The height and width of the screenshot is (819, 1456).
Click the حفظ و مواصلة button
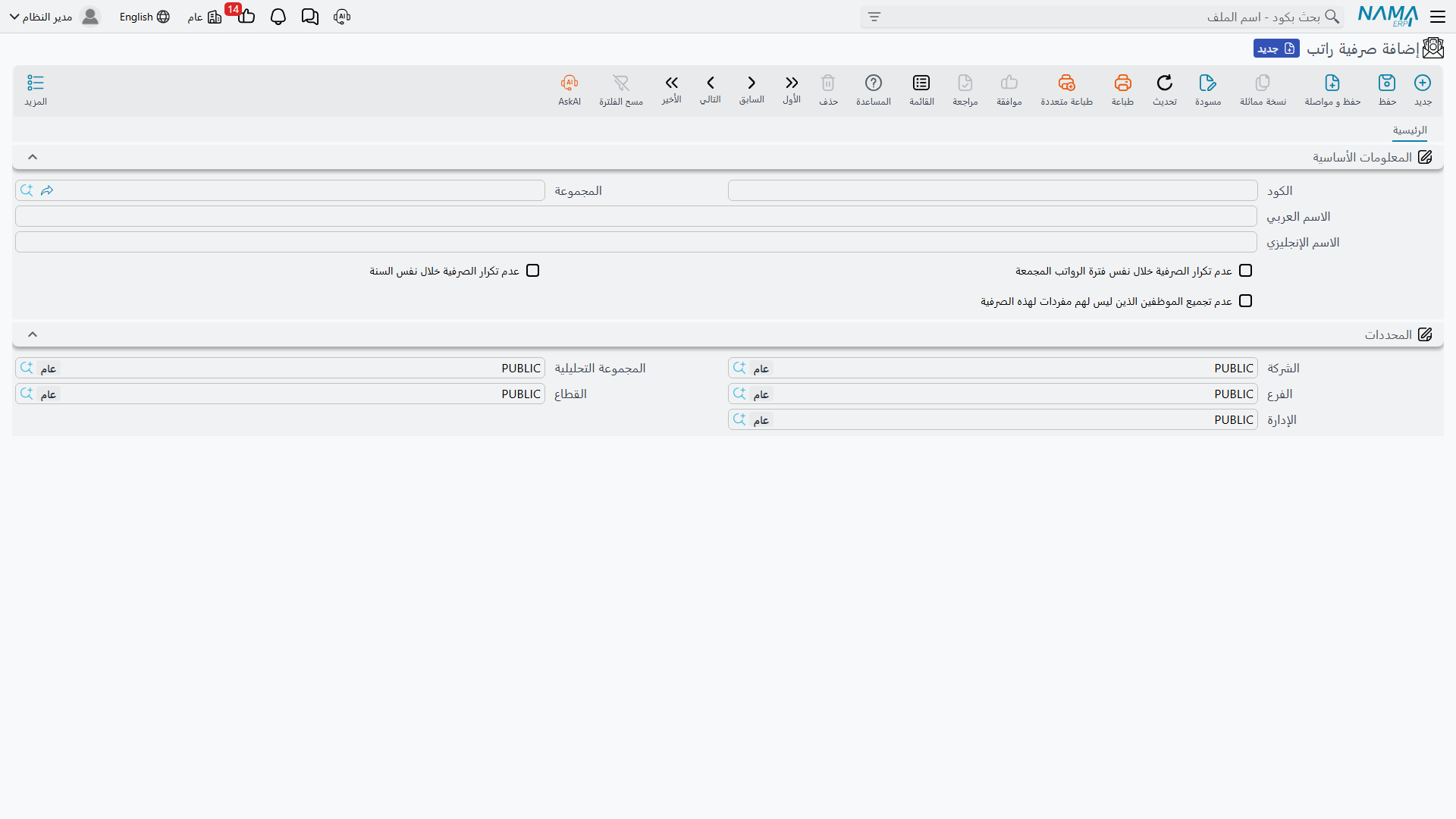coord(1332,89)
